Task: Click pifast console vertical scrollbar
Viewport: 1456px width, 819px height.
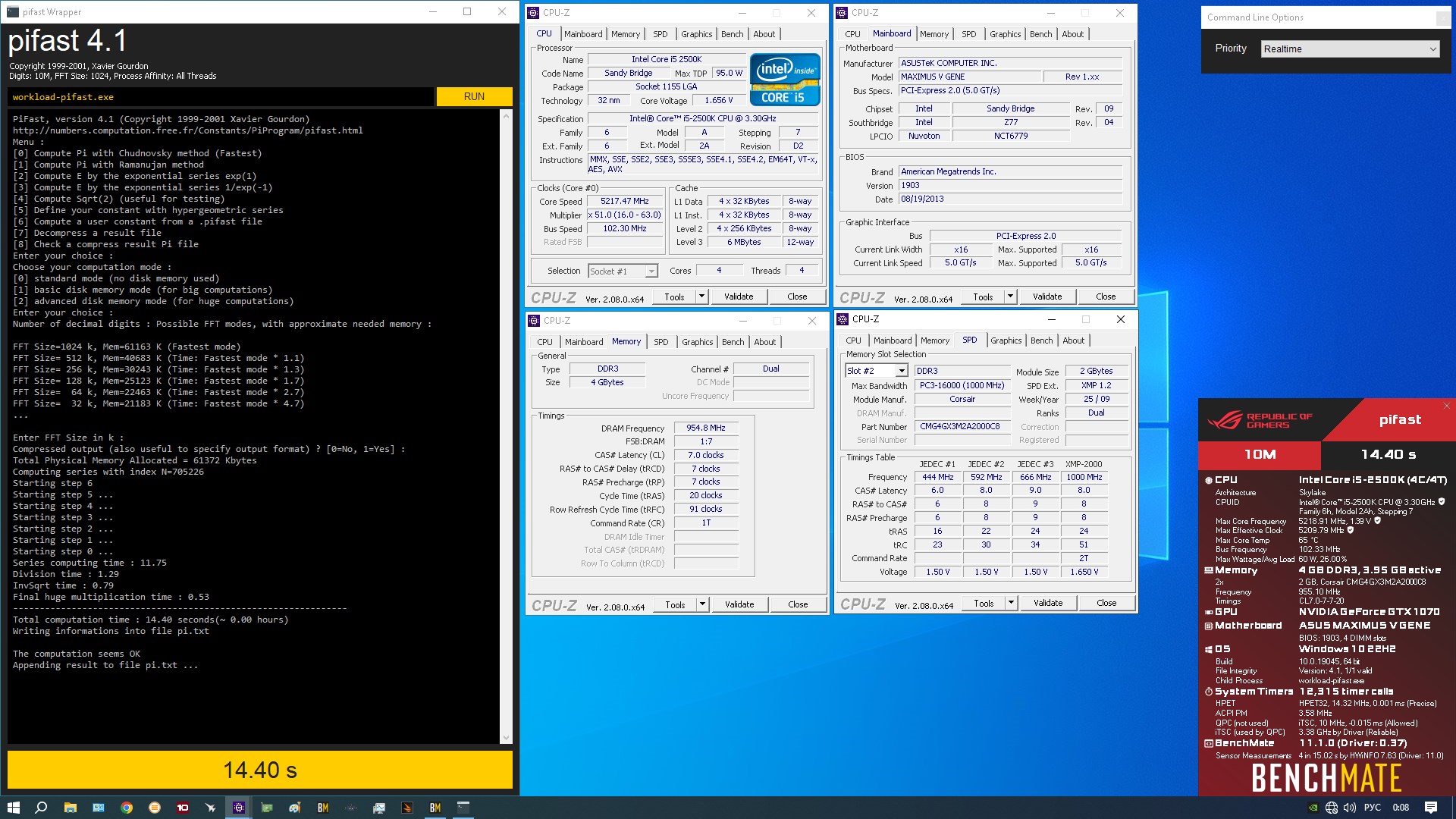Action: pos(507,425)
